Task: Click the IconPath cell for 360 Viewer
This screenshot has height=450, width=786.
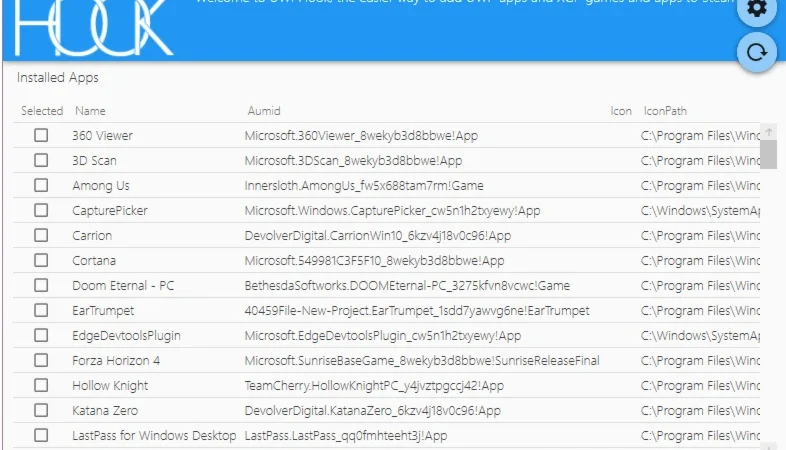Action: tap(700, 135)
